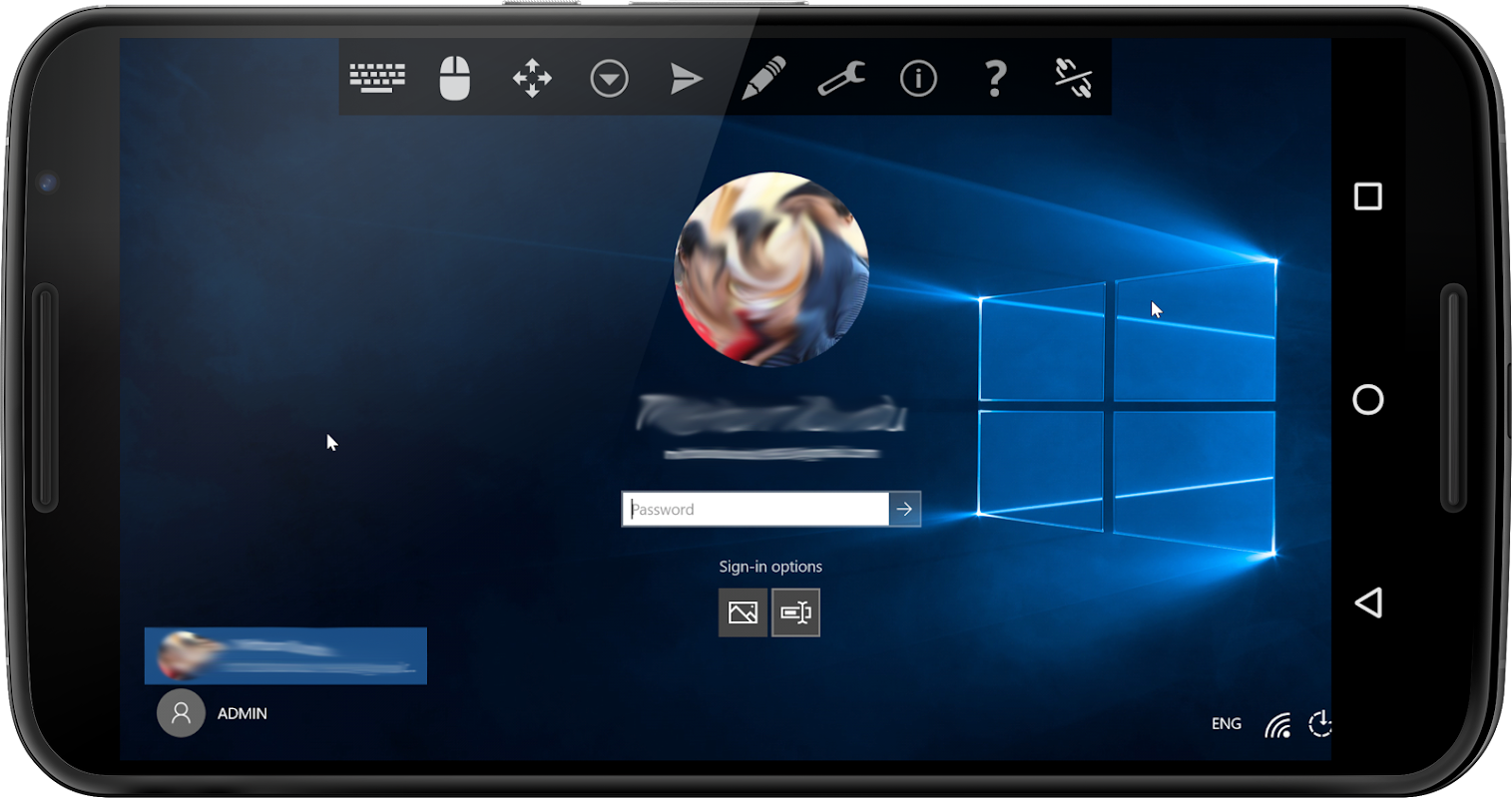Open the network connection icon
The height and width of the screenshot is (798, 1512).
[1277, 725]
